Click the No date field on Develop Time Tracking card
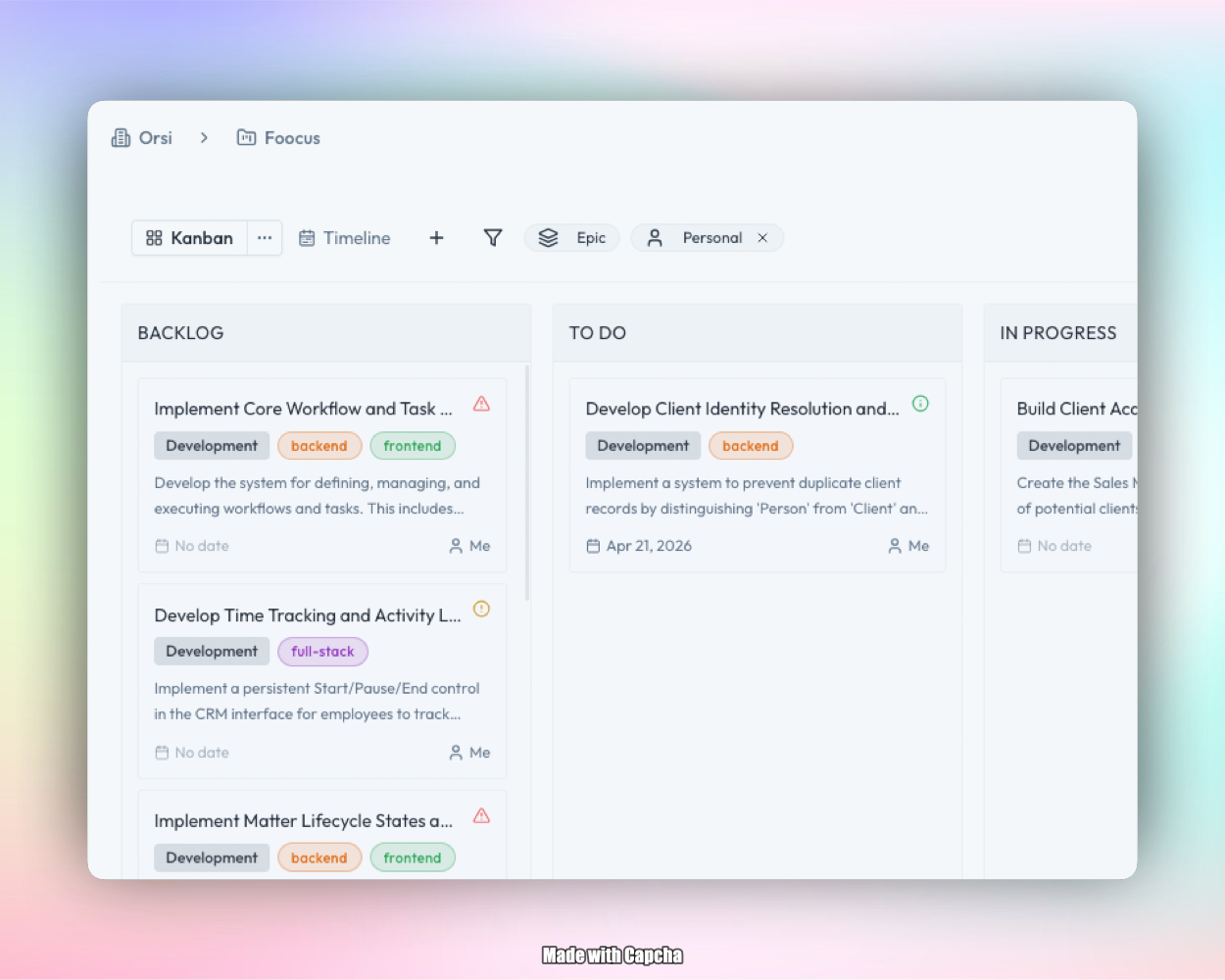Image resolution: width=1225 pixels, height=980 pixels. (x=192, y=752)
